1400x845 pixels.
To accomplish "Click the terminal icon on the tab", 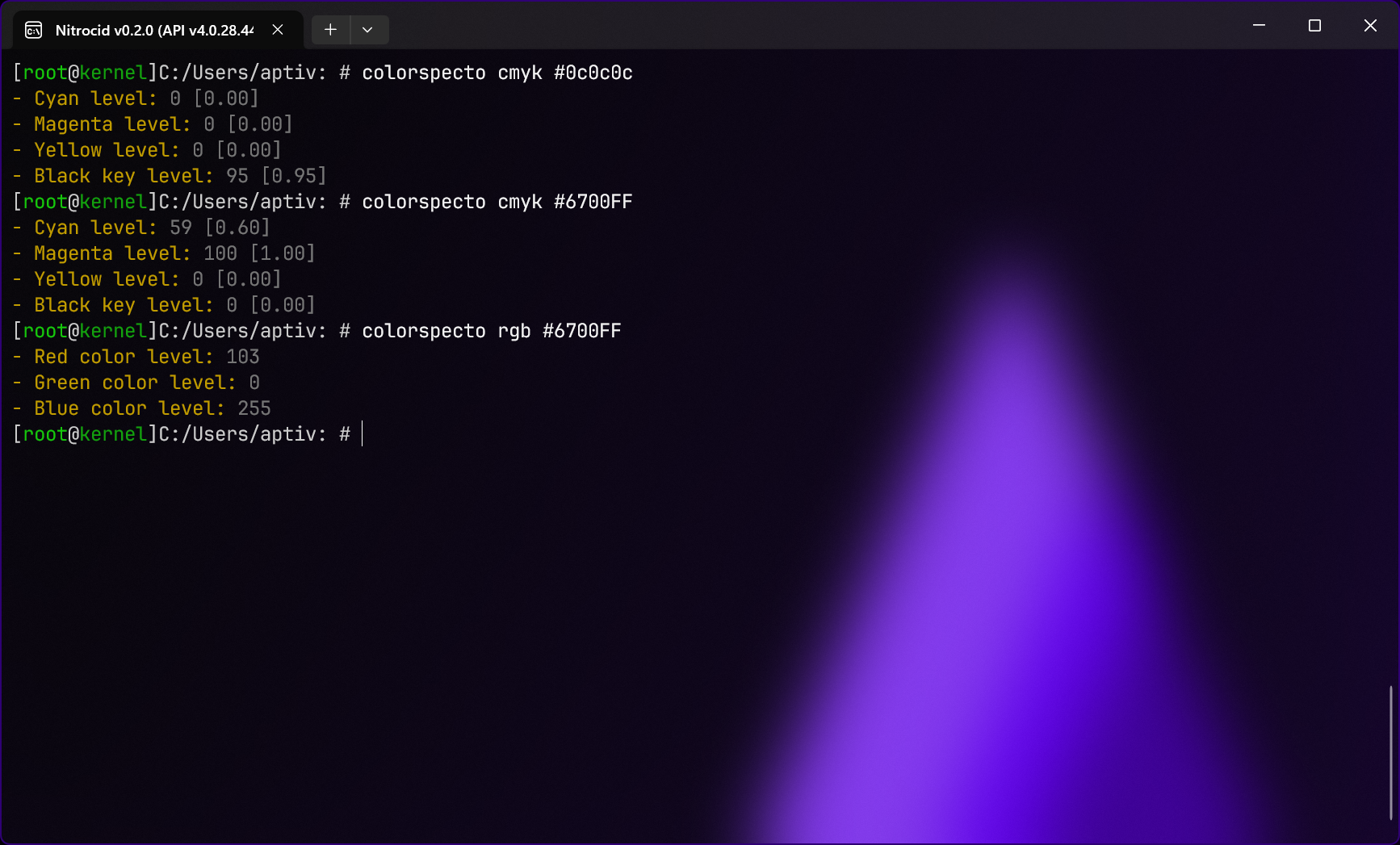I will [34, 30].
